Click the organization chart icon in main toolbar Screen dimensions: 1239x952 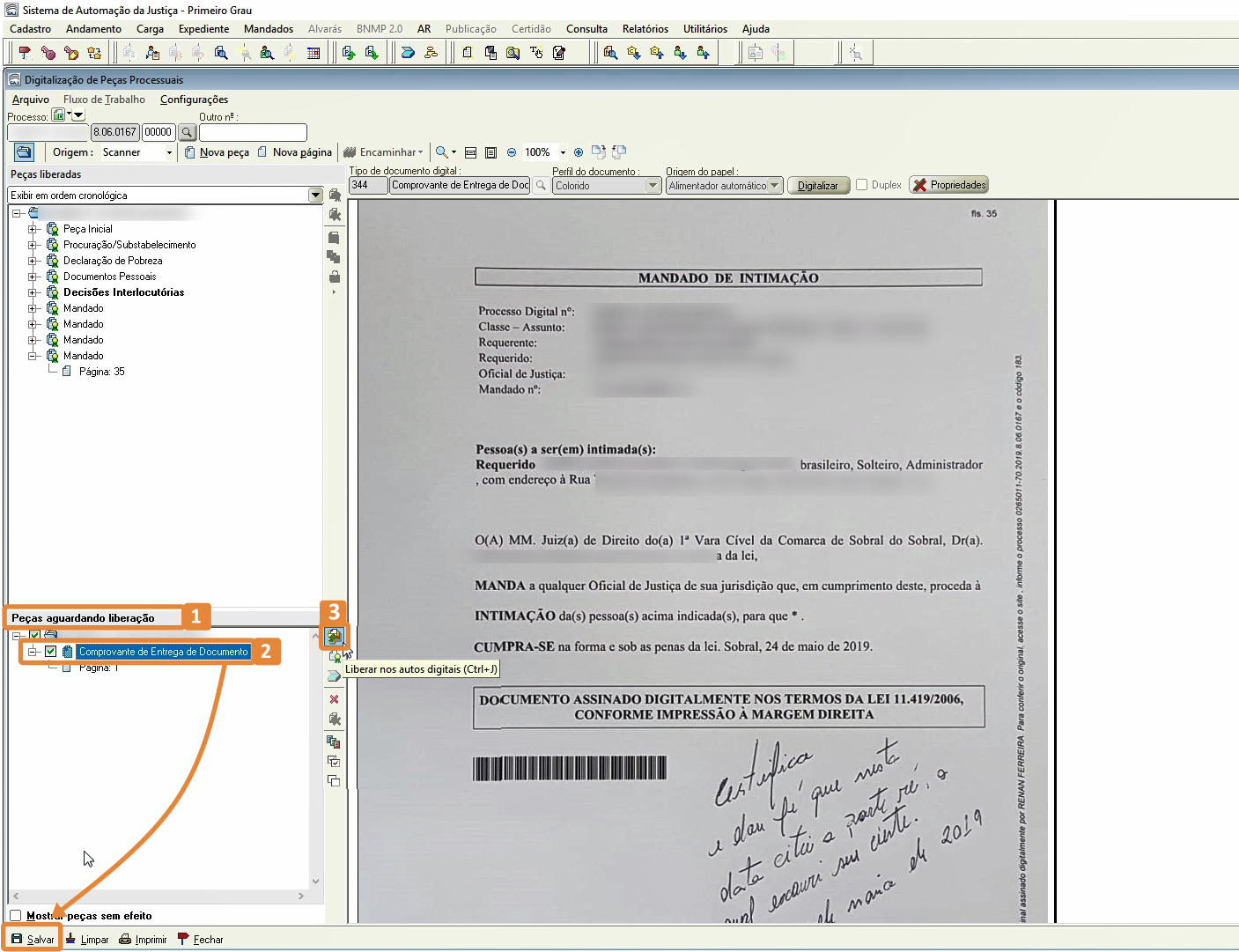click(431, 53)
